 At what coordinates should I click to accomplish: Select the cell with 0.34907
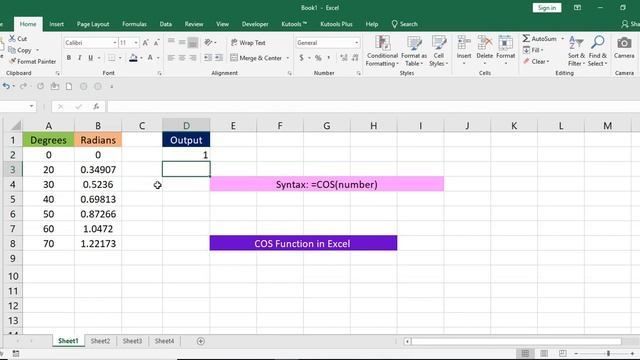[98, 169]
